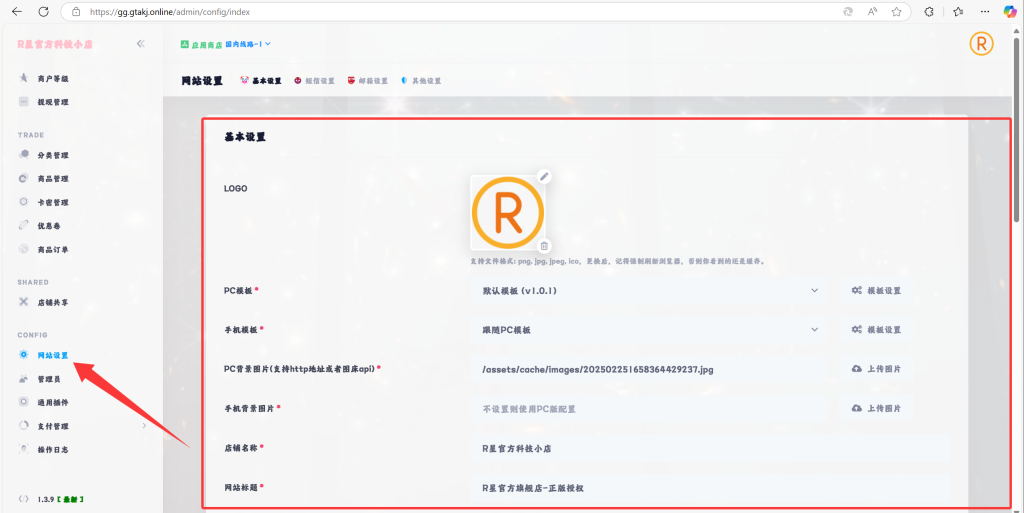1024x513 pixels.
Task: Switch to the 其他设置 tab
Action: [x=421, y=81]
